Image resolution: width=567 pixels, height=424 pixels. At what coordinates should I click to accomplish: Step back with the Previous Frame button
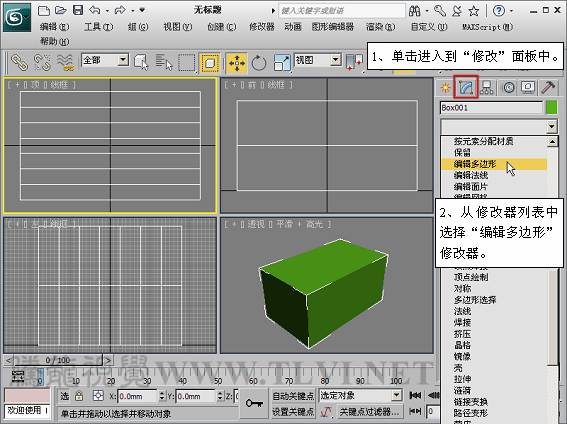(434, 395)
